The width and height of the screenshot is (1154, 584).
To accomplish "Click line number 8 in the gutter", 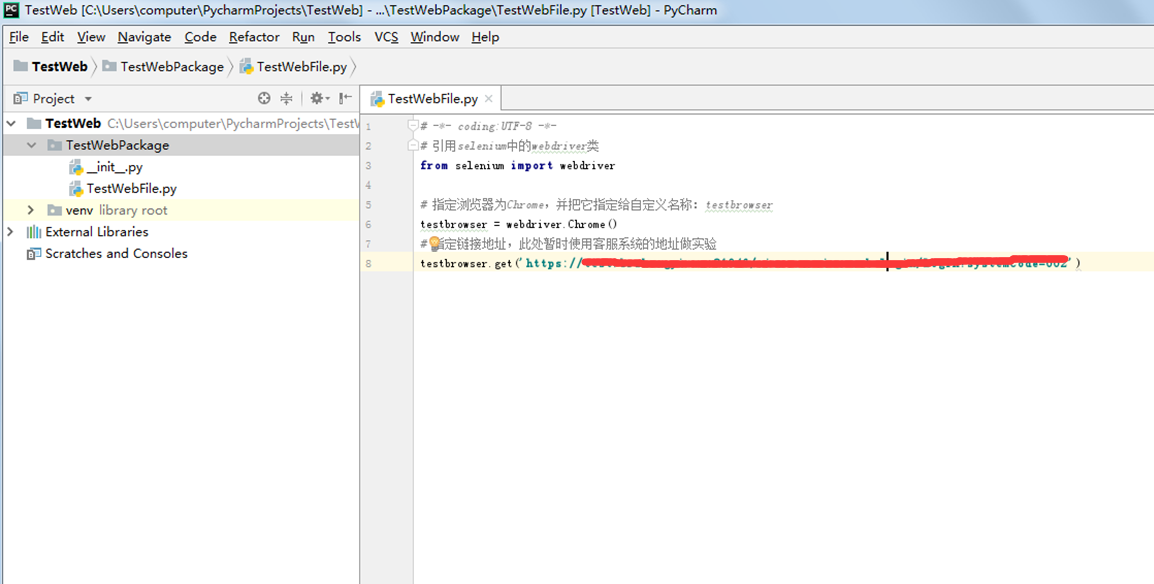I will point(368,263).
